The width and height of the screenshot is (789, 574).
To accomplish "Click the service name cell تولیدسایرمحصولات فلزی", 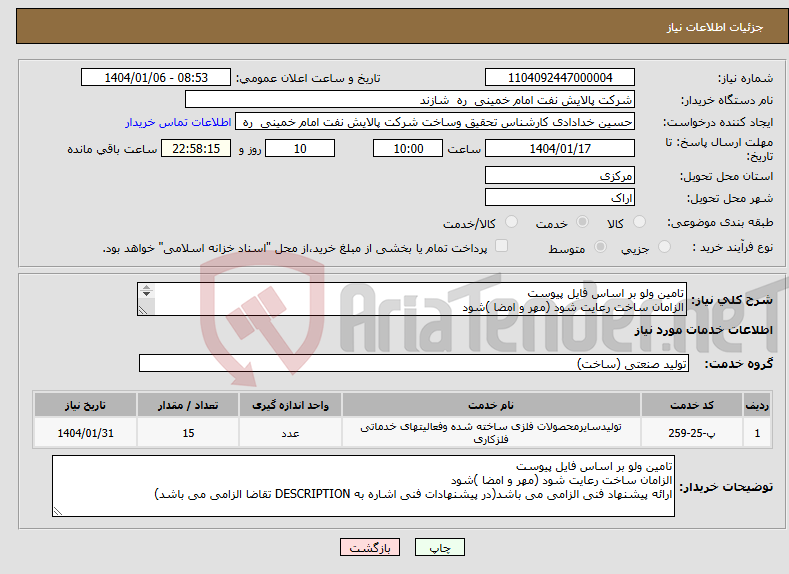I will 491,433.
